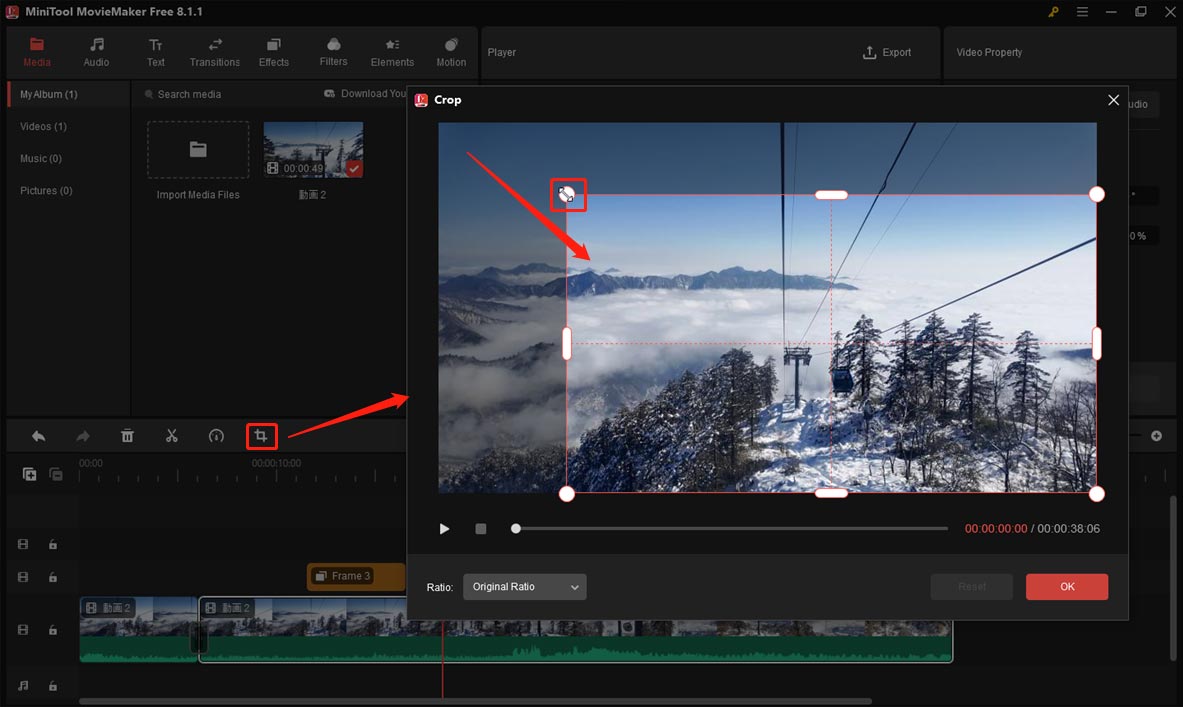Select the second long video clip on timeline
Screen dimensions: 1183x707
point(575,629)
